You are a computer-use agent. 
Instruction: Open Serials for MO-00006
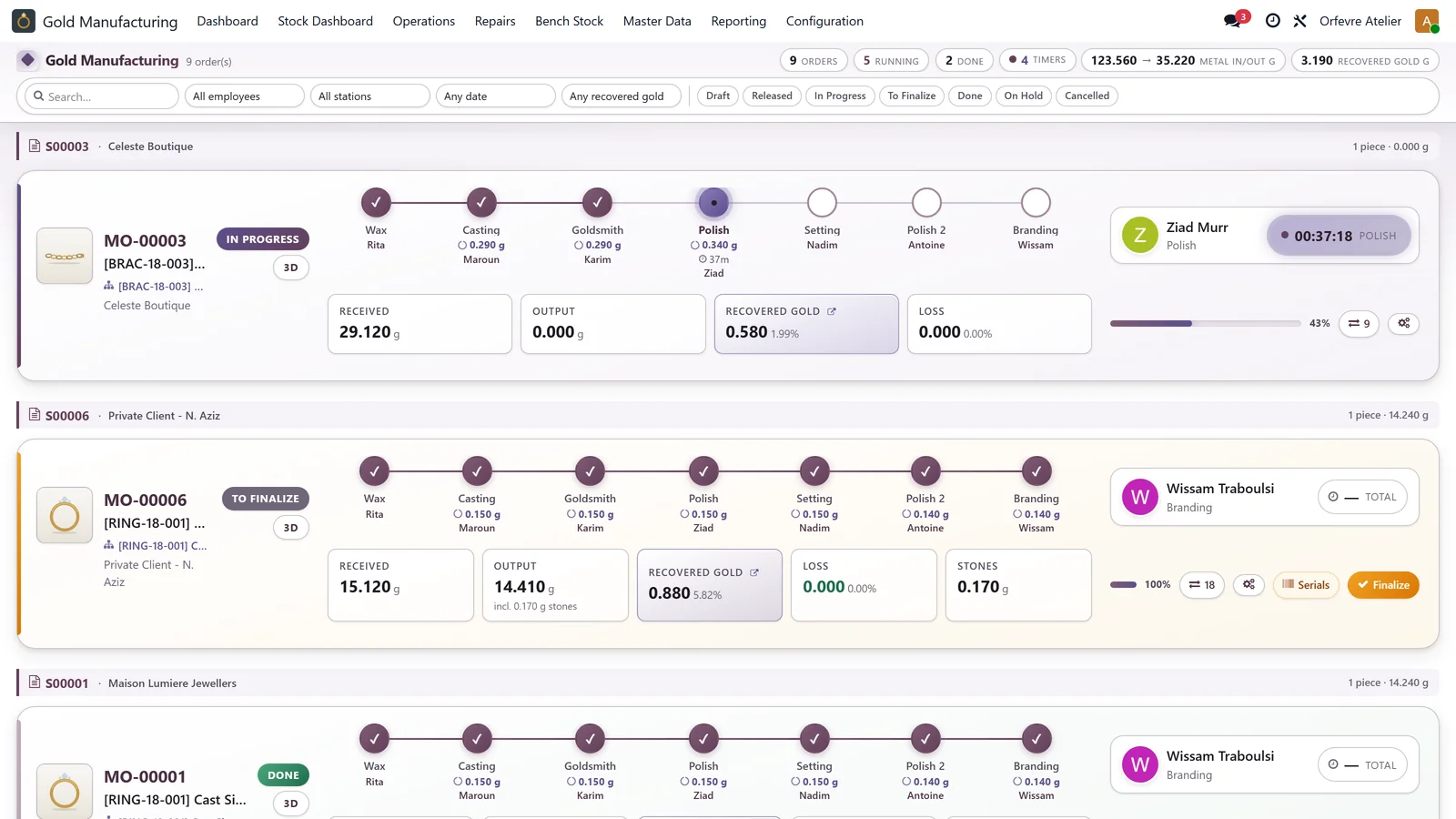pos(1306,585)
